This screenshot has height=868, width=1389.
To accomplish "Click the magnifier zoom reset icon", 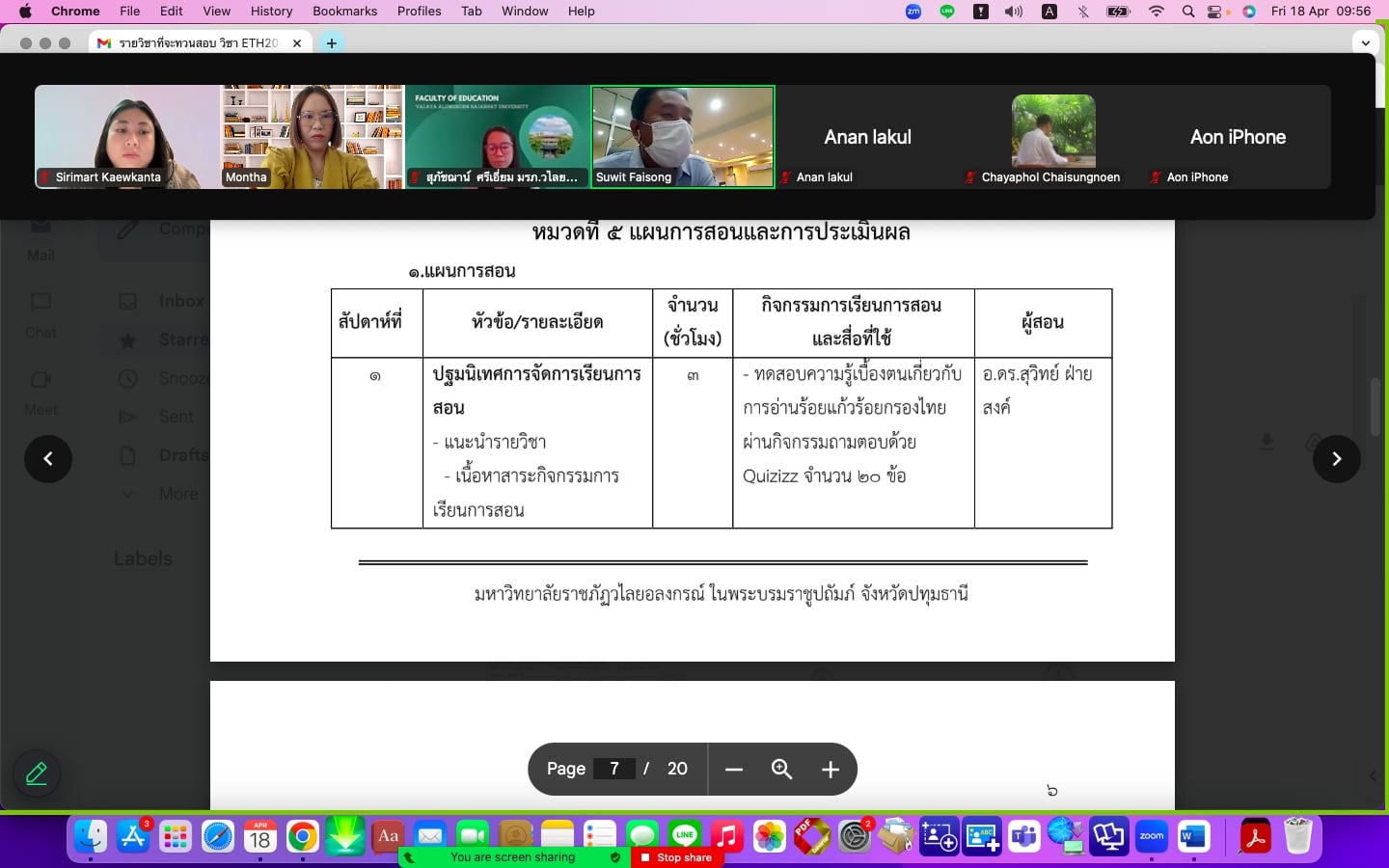I will pos(781,770).
